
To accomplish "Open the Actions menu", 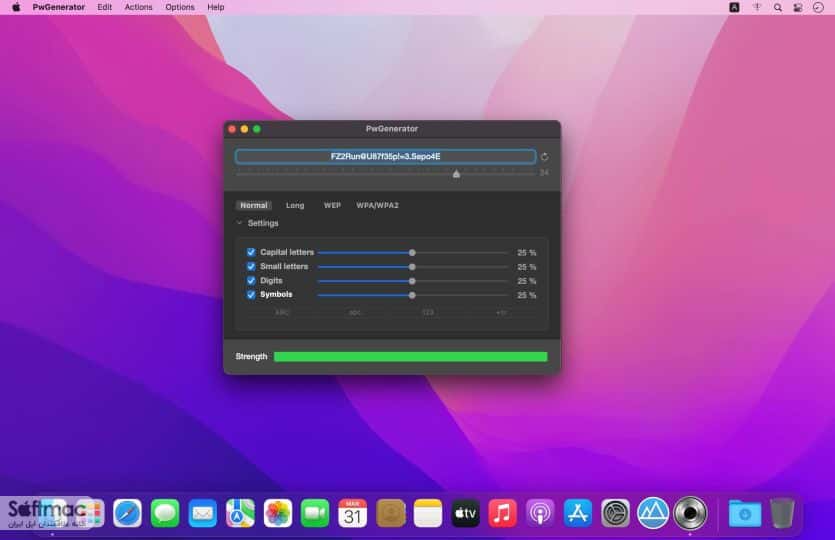I will 138,7.
